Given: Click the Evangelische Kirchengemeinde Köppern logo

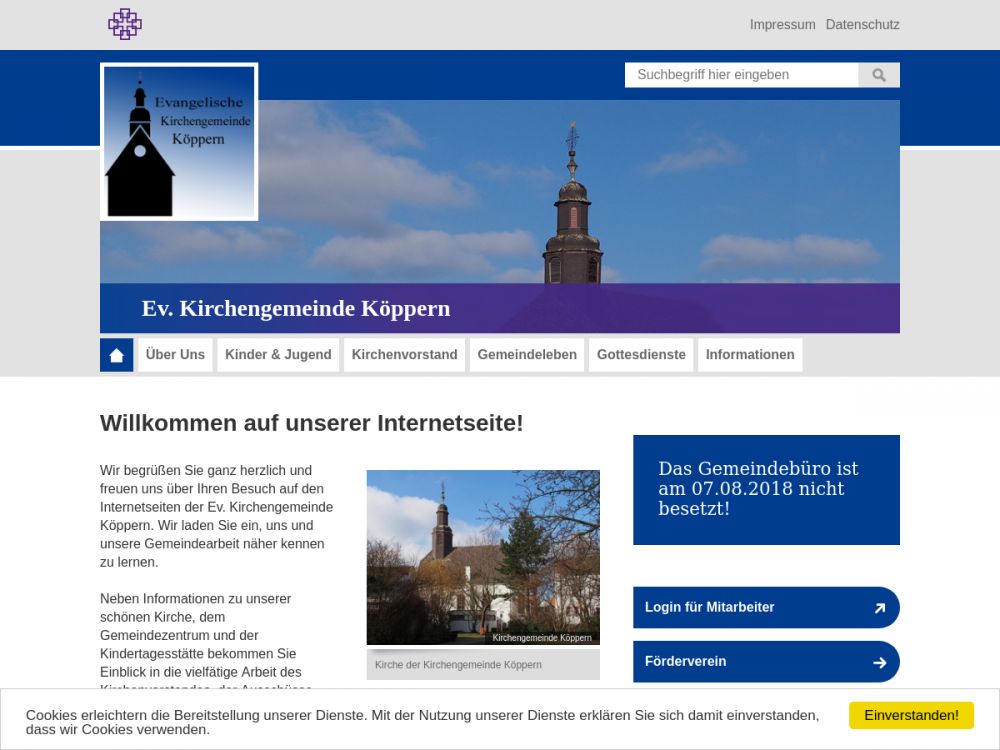Looking at the screenshot, I should (179, 141).
